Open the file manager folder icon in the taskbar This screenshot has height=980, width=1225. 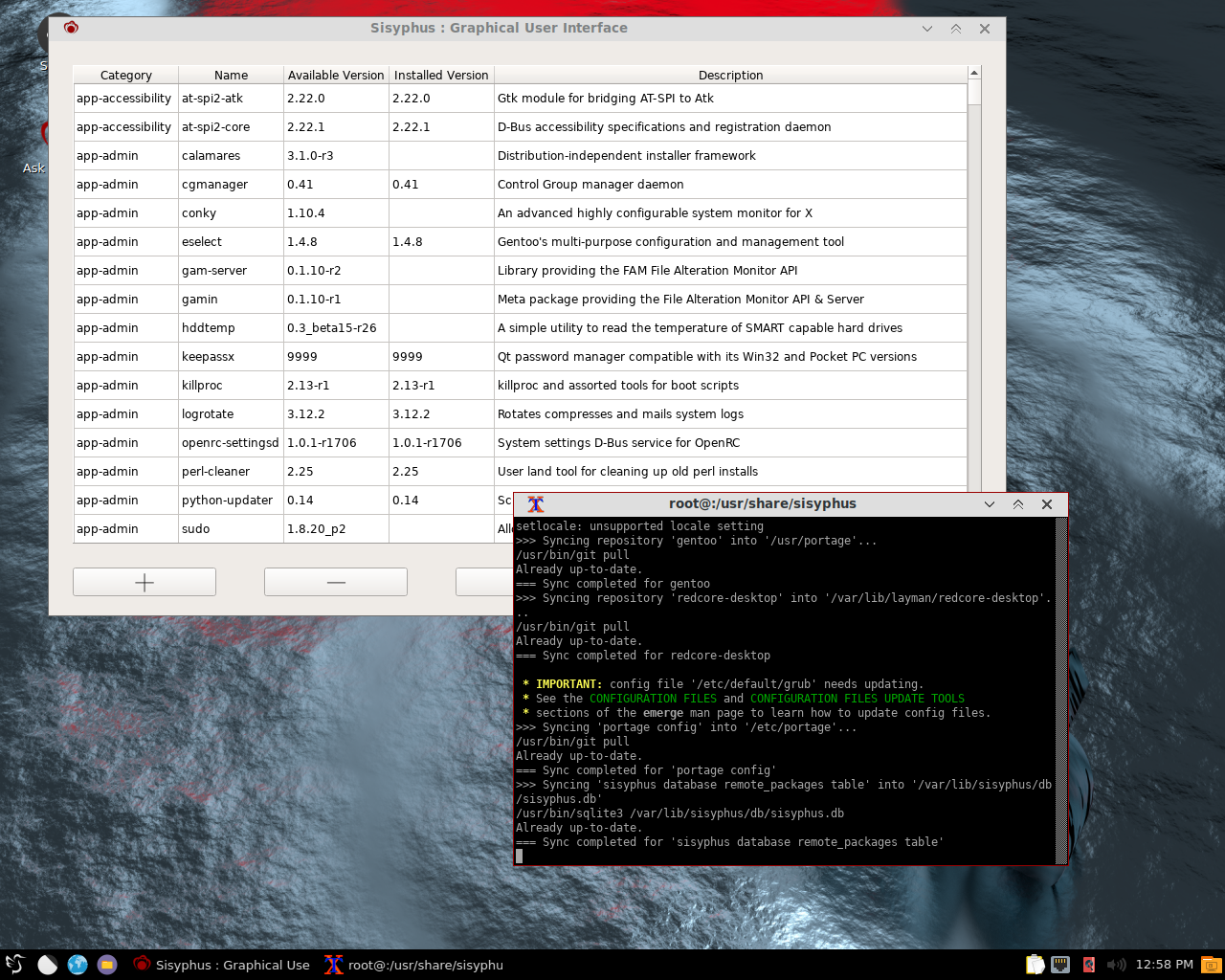107,964
